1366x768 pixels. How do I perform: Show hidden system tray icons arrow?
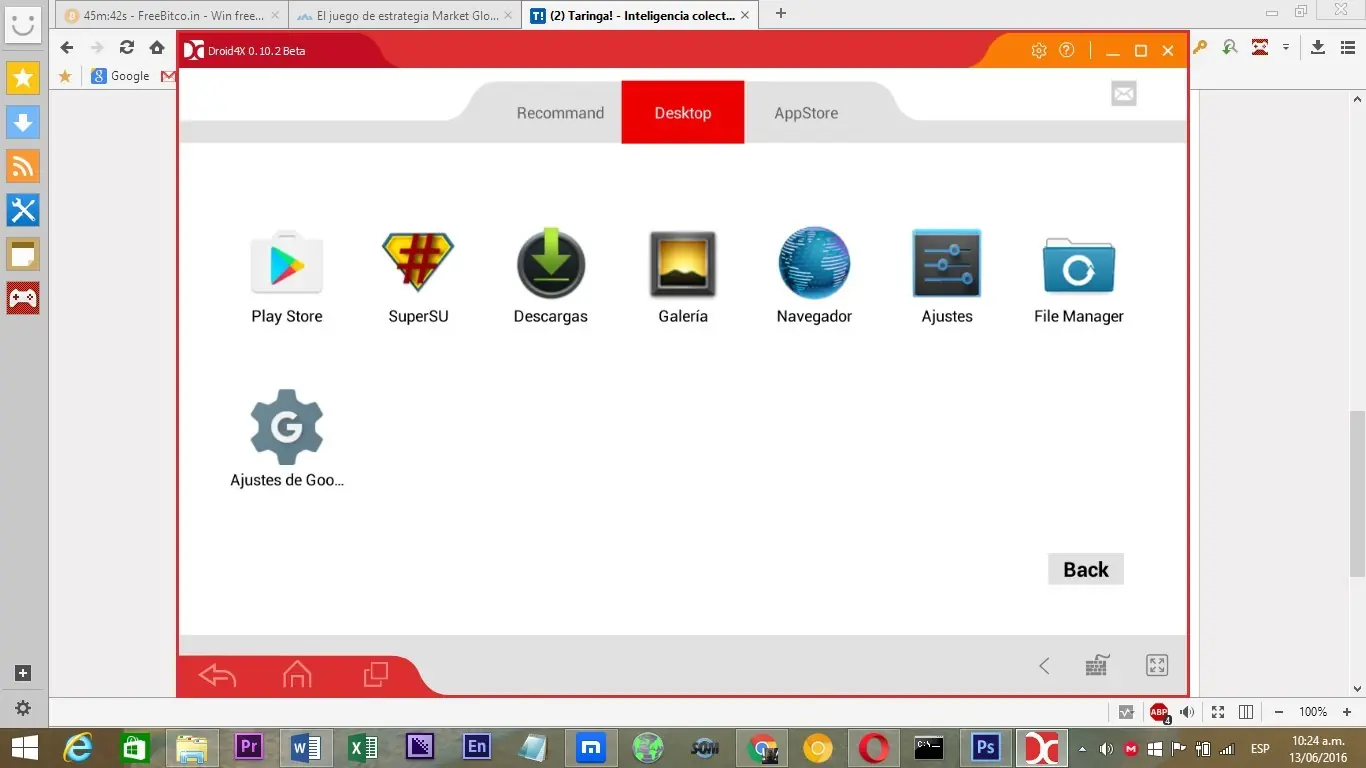coord(1083,748)
